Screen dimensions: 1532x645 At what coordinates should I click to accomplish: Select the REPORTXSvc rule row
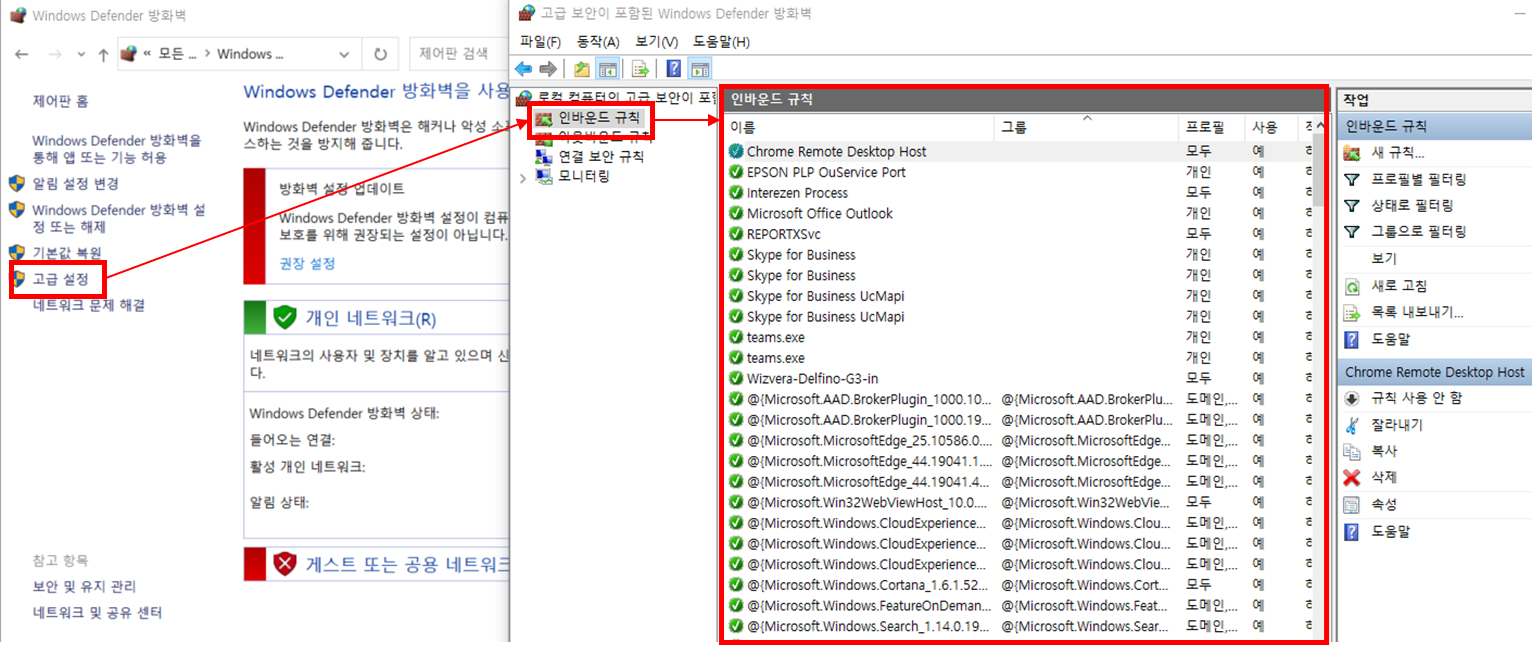click(x=1020, y=234)
